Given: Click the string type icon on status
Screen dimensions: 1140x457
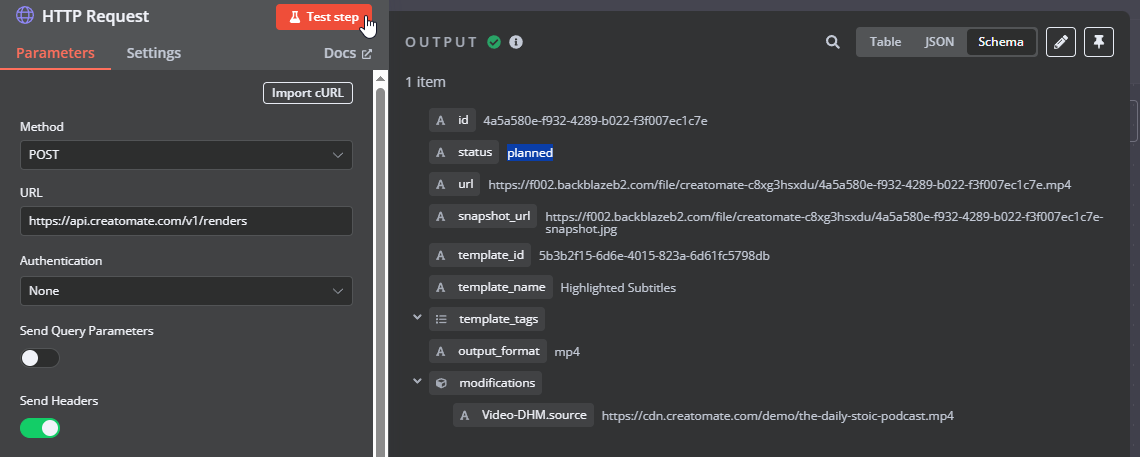Looking at the screenshot, I should click(440, 153).
